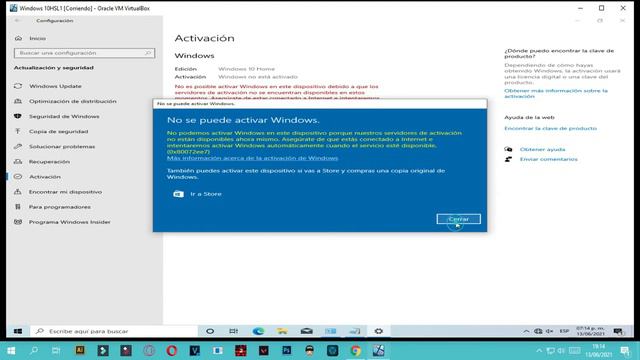Open Adobe Illustrator from host taskbar
The width and height of the screenshot is (640, 360).
click(x=80, y=350)
